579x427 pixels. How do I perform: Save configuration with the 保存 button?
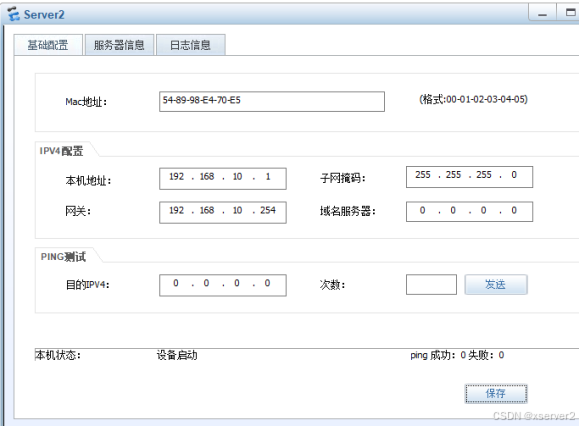coord(496,394)
